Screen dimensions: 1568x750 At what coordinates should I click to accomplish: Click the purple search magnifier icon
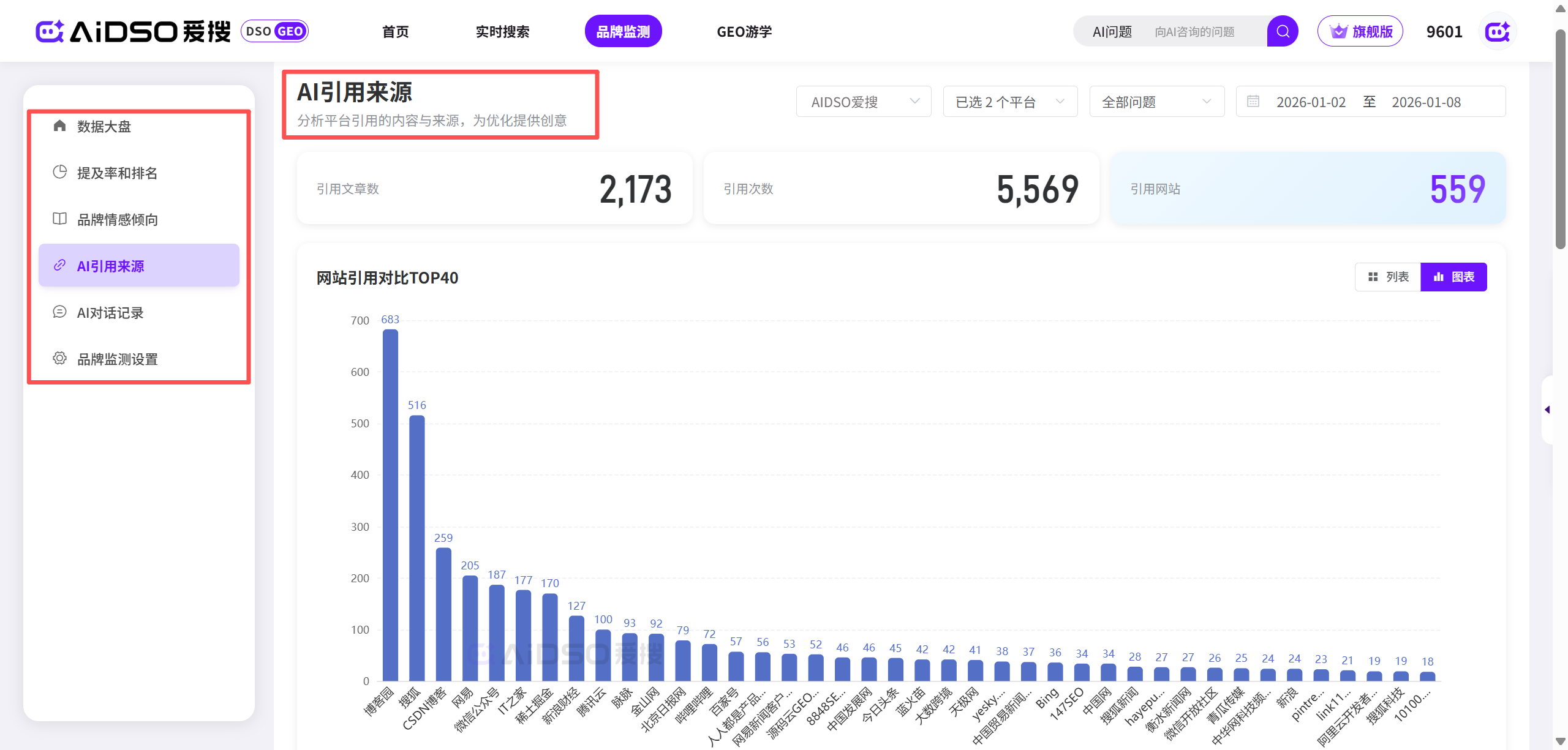click(1283, 31)
